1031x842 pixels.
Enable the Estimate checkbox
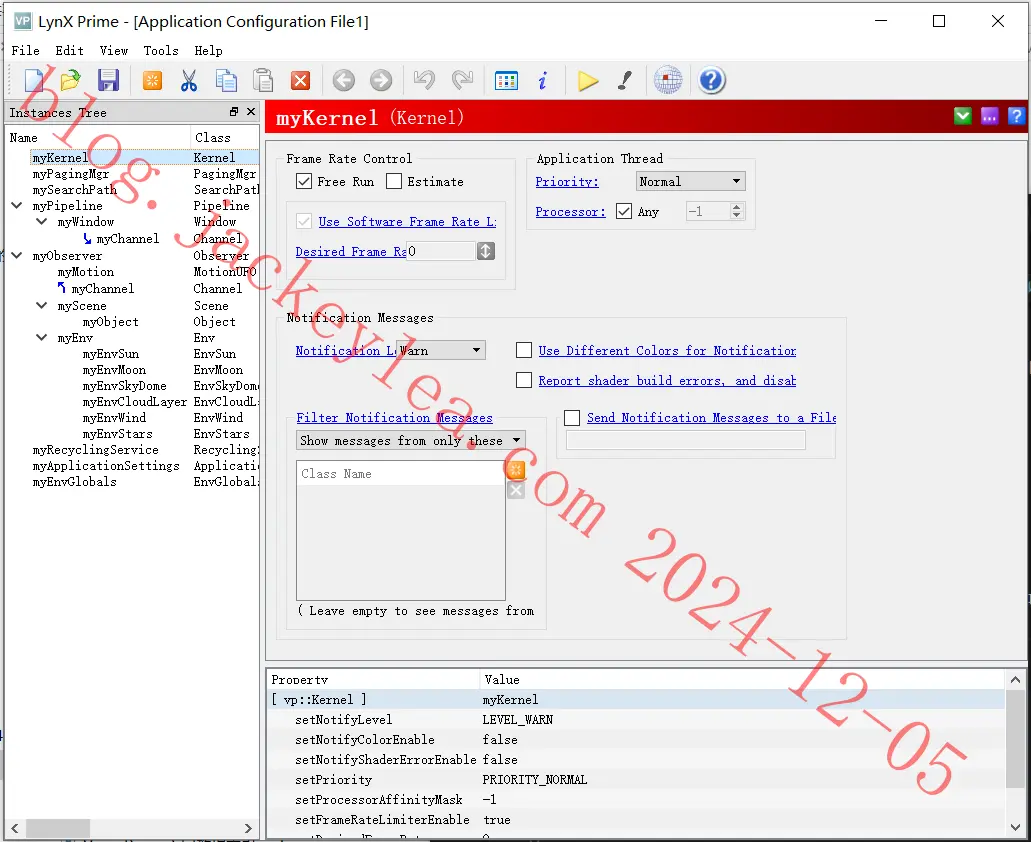click(x=394, y=181)
